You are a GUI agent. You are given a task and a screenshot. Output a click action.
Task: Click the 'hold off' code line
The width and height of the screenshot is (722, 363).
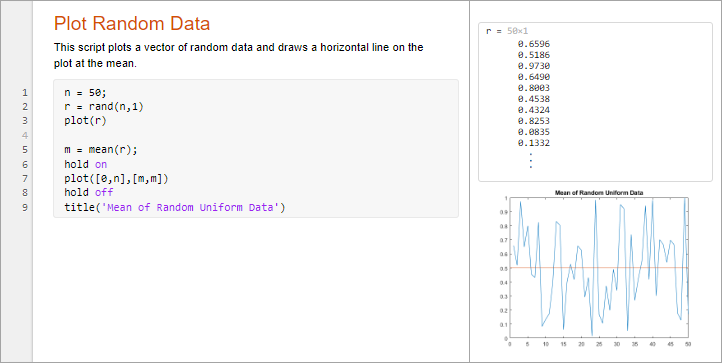coord(88,193)
